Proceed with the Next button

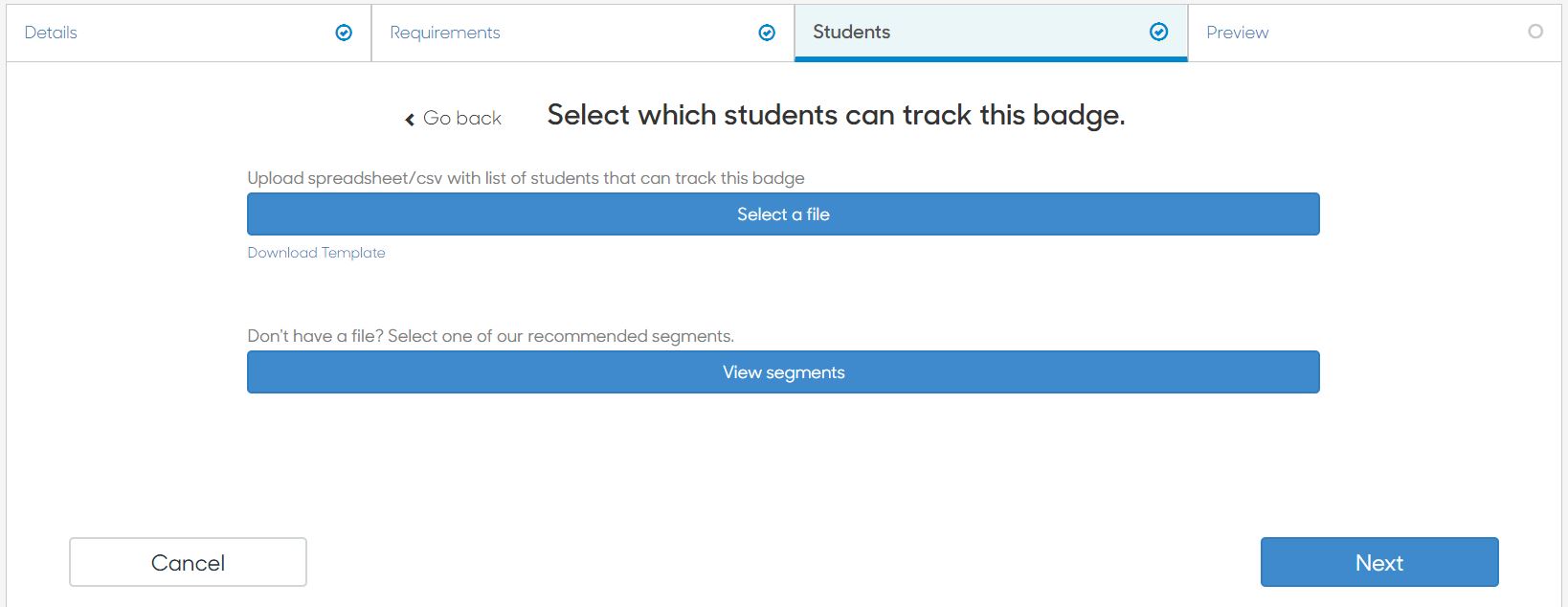click(x=1379, y=562)
